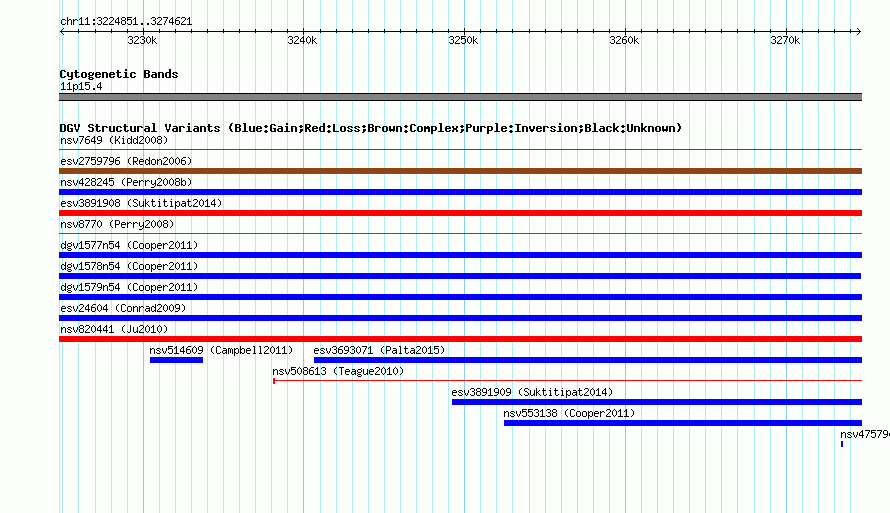Click the tiny blue nsv475796 variant mark
The image size is (890, 513).
pos(842,444)
